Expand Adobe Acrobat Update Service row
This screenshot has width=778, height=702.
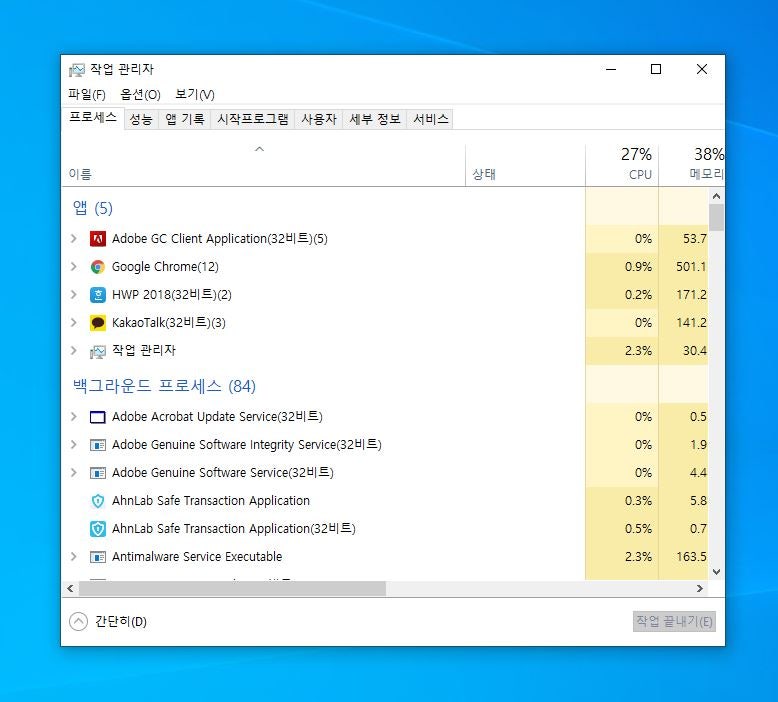pos(74,417)
